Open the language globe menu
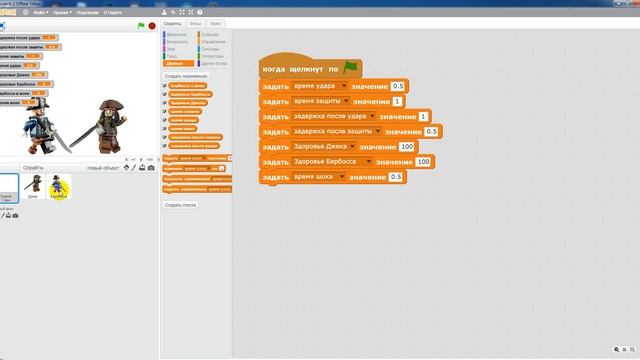640x360 pixels. [x=25, y=12]
